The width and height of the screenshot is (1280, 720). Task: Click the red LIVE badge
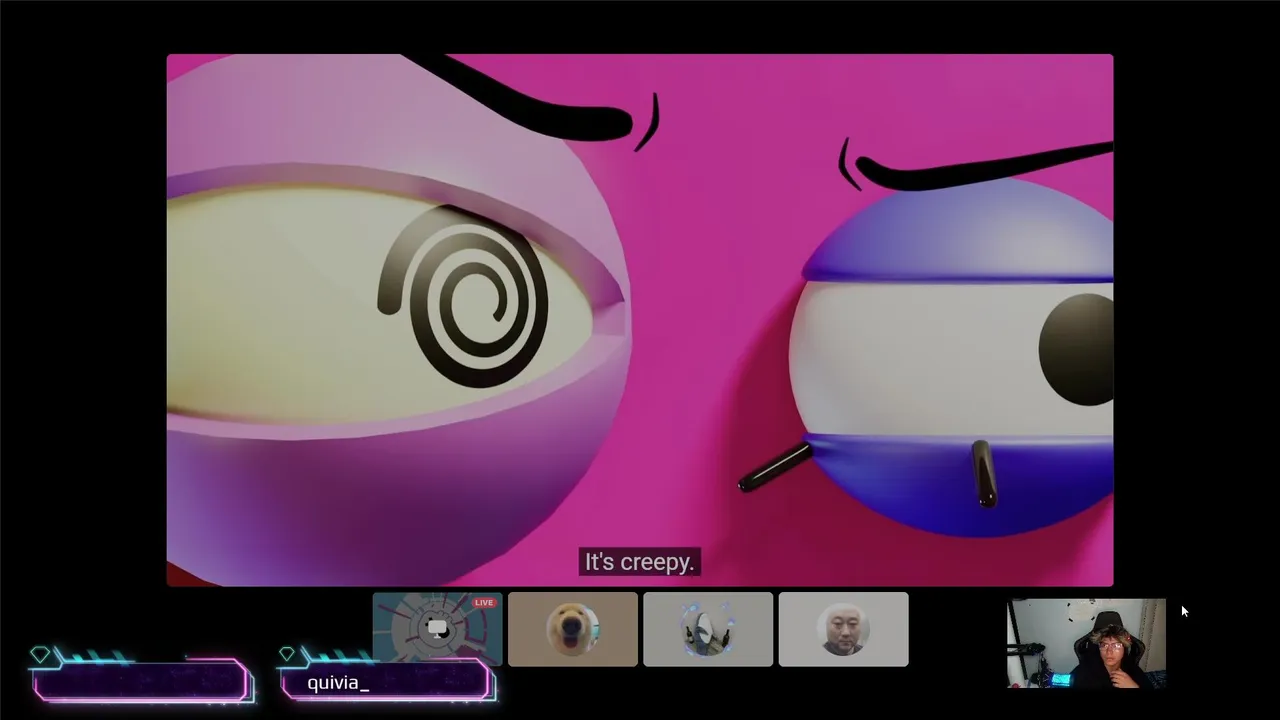click(x=484, y=603)
